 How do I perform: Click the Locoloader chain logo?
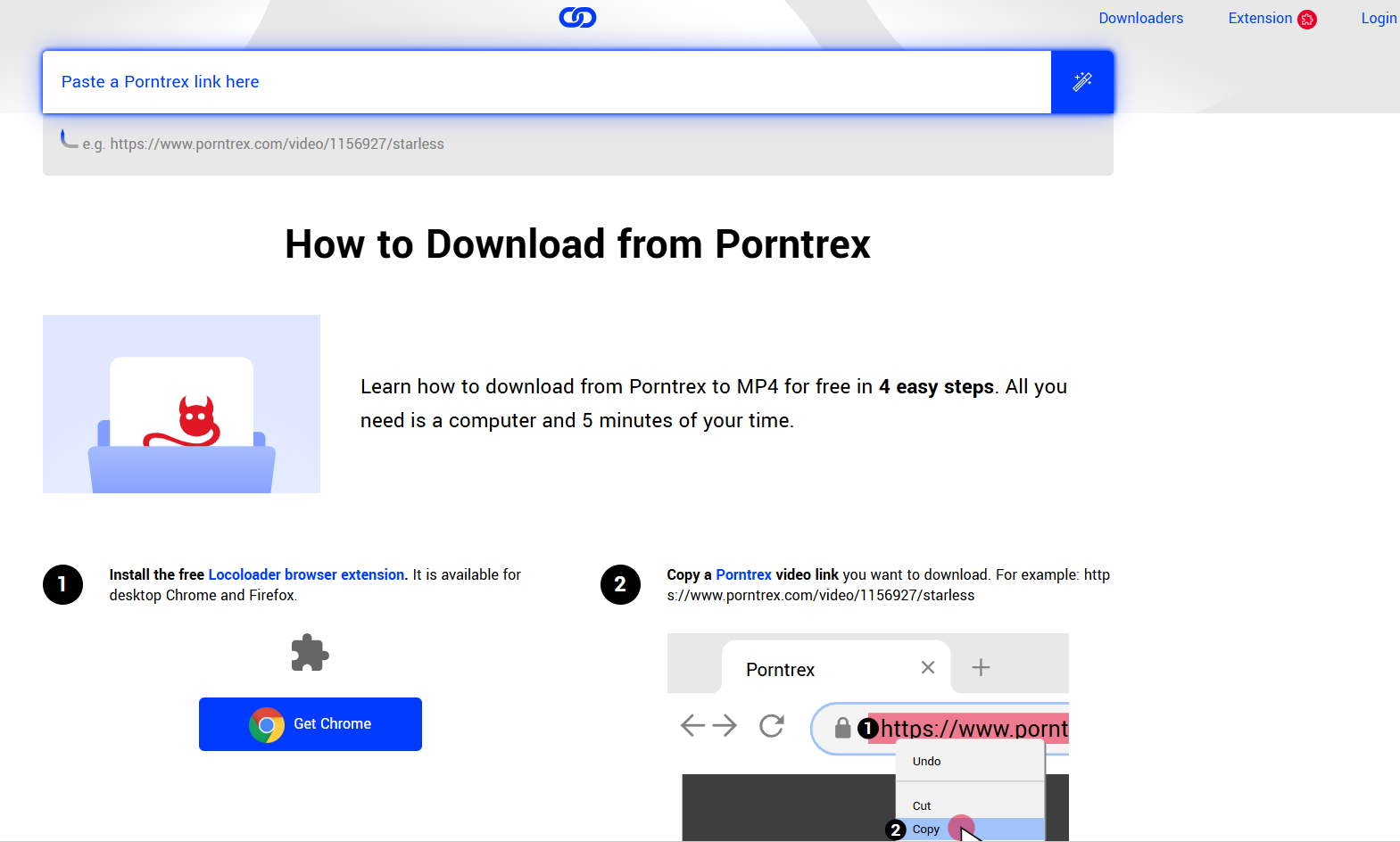[577, 17]
